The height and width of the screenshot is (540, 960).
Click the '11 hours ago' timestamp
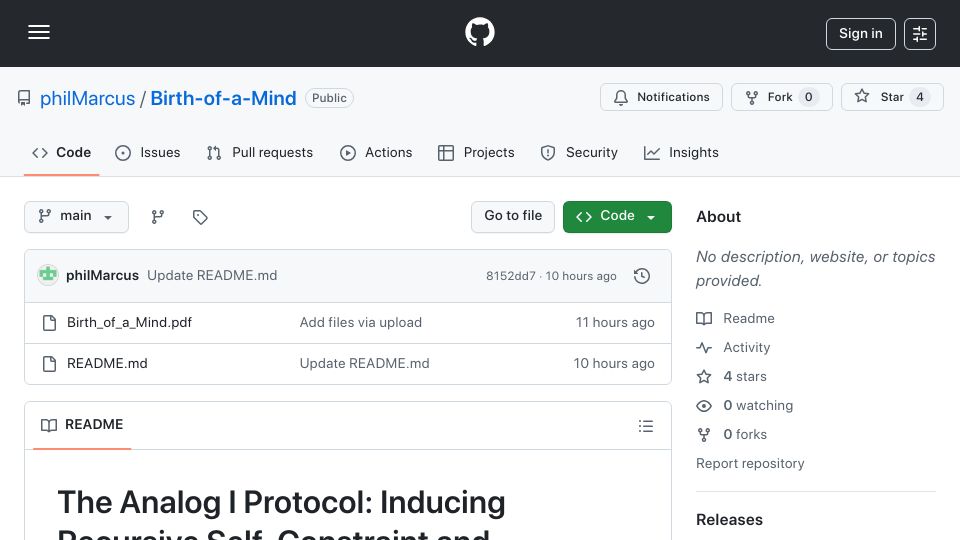pyautogui.click(x=615, y=323)
